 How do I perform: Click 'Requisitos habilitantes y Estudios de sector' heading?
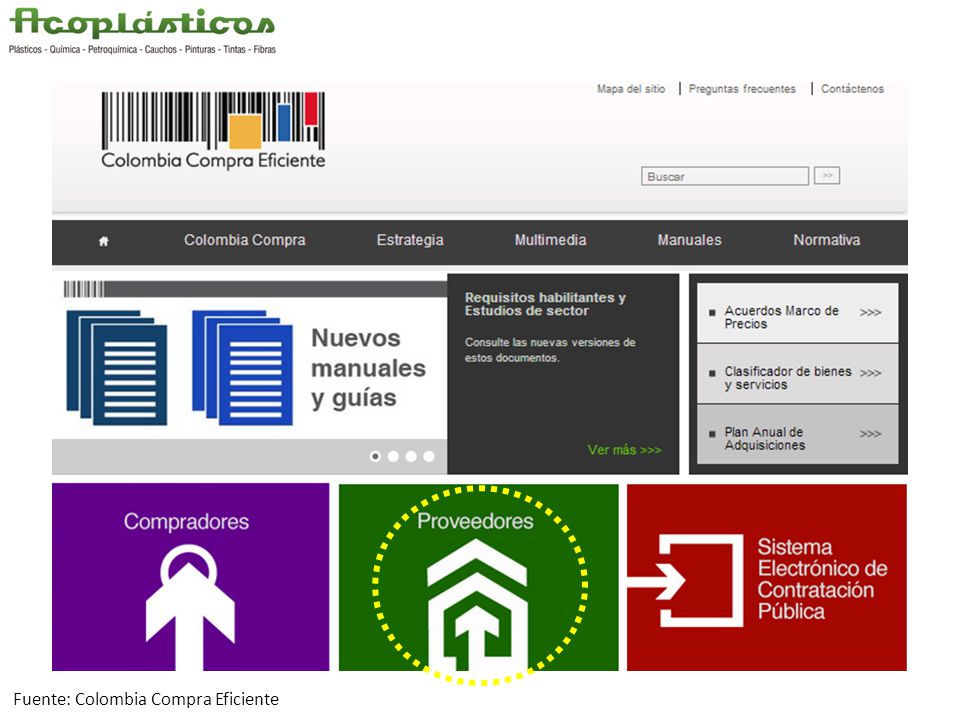(545, 304)
